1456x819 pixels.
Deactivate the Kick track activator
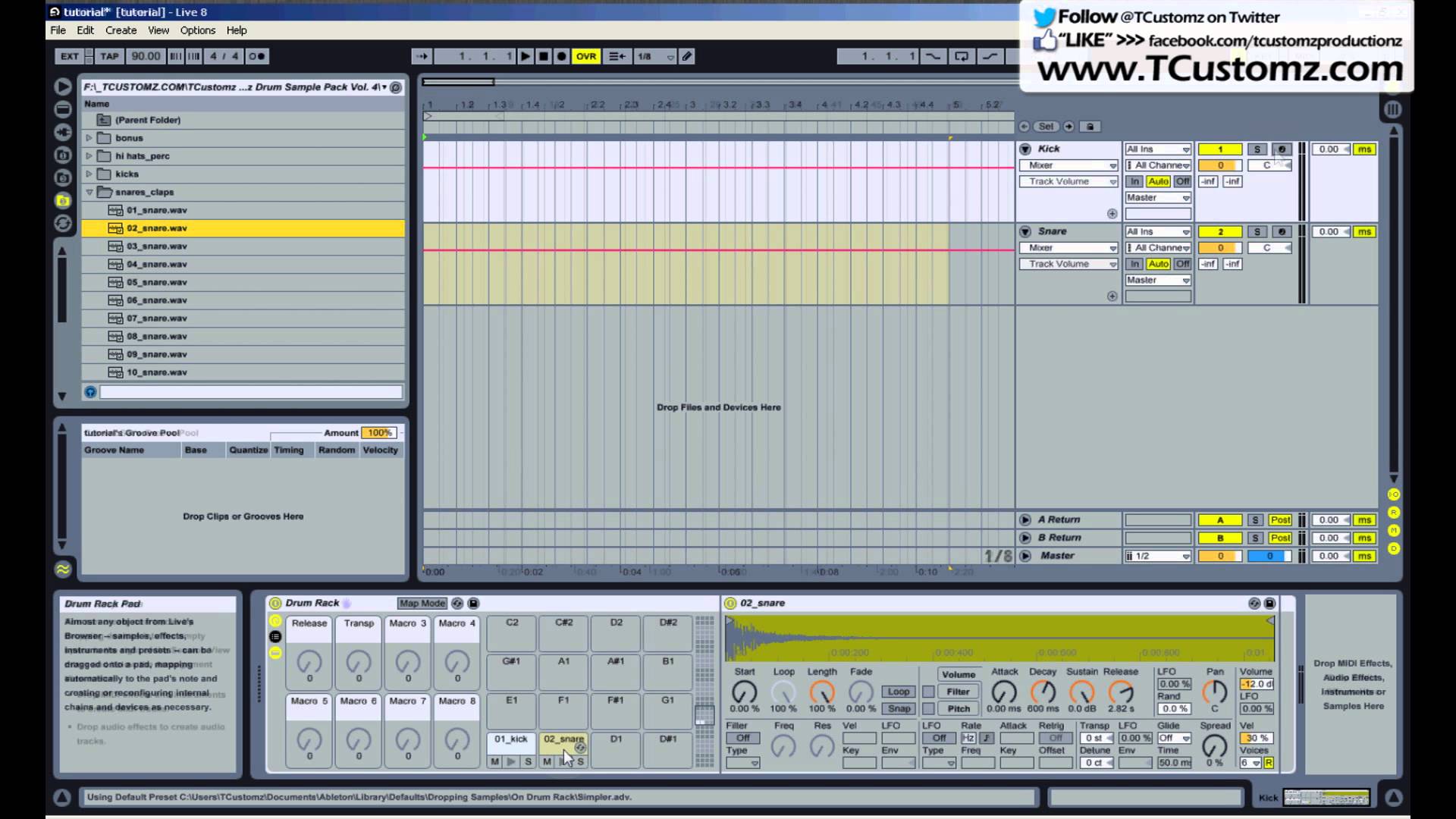(1219, 149)
